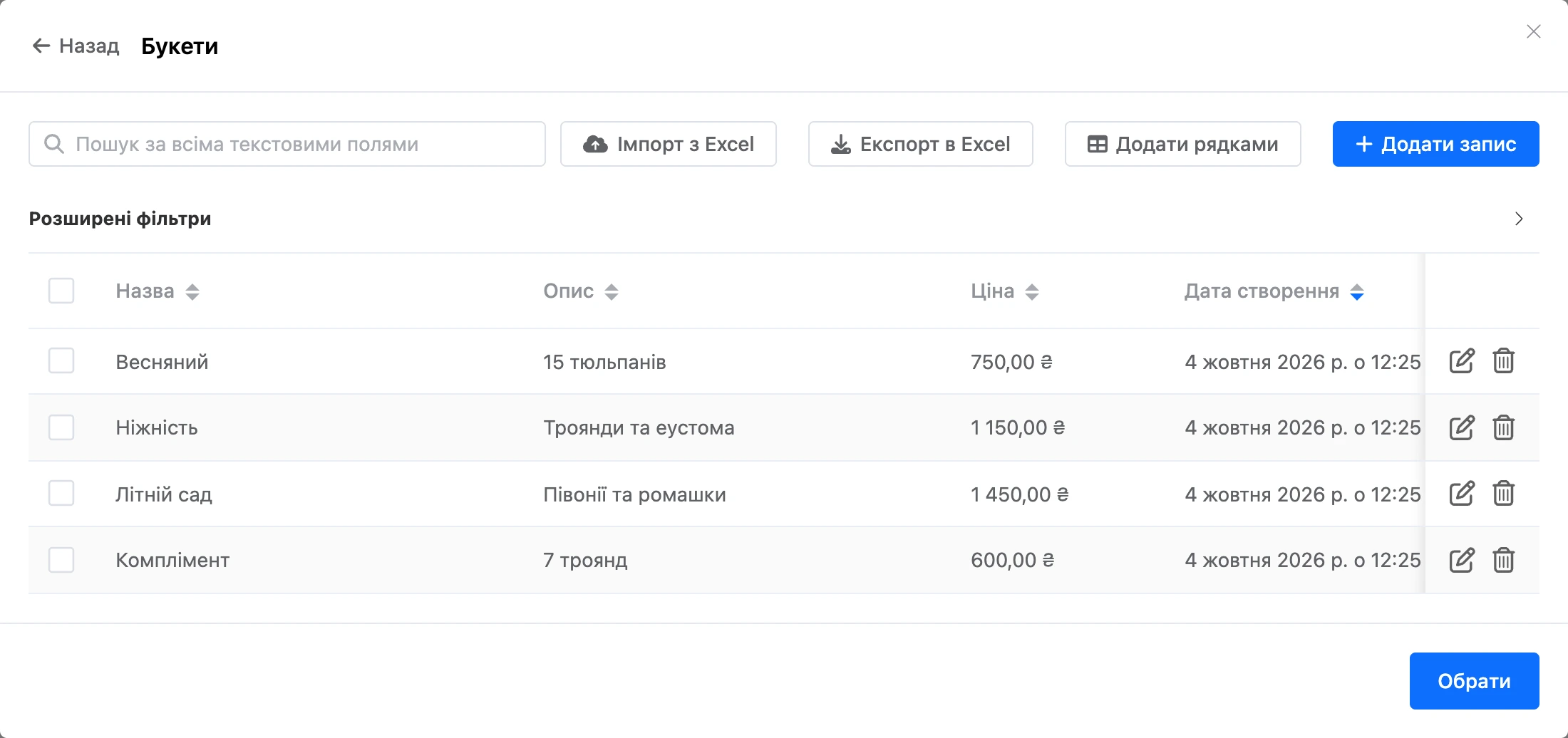Go back using the Назад link
Screen dimensions: 1568x738
coord(76,46)
